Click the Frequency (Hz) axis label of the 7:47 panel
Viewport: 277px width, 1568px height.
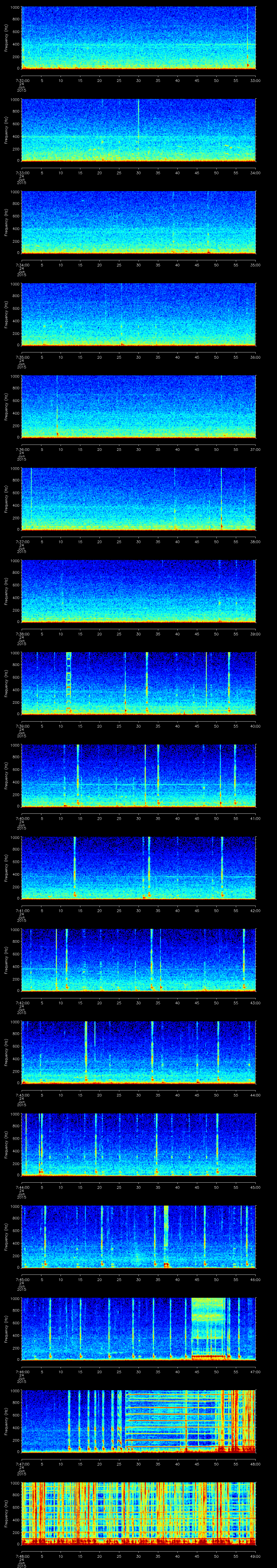[x=6, y=1421]
